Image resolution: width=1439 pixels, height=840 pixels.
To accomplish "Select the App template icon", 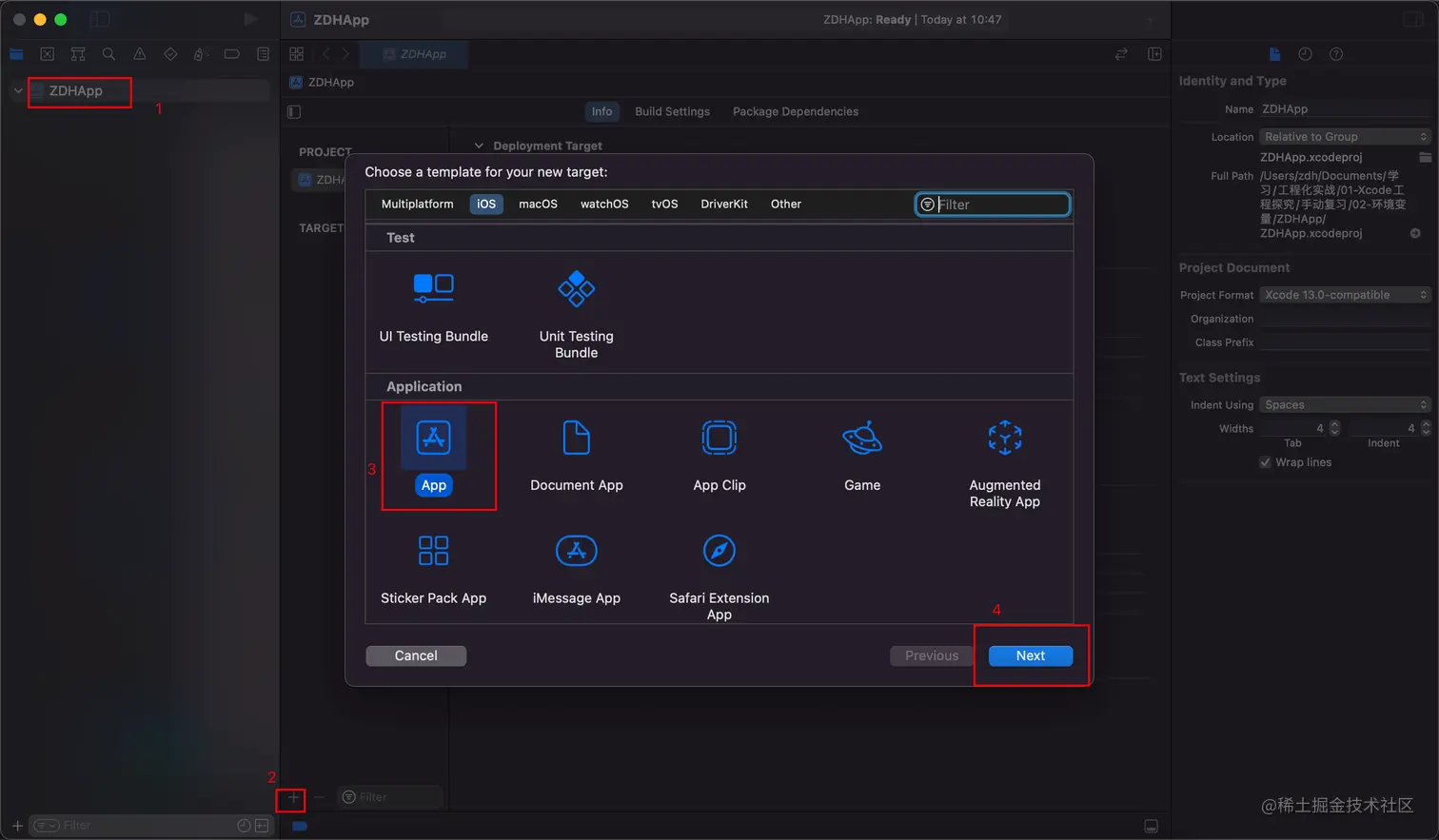I will point(433,438).
